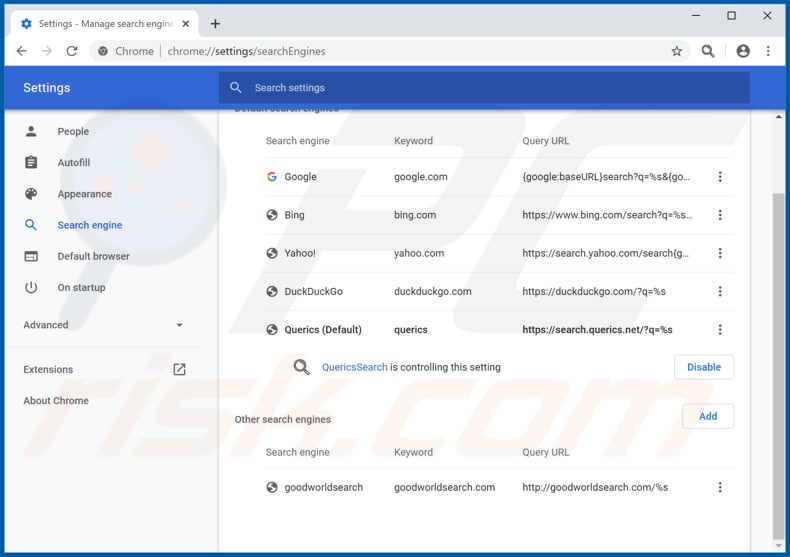Open more actions for goodworldsearch entry
The image size is (790, 557).
pyautogui.click(x=720, y=487)
